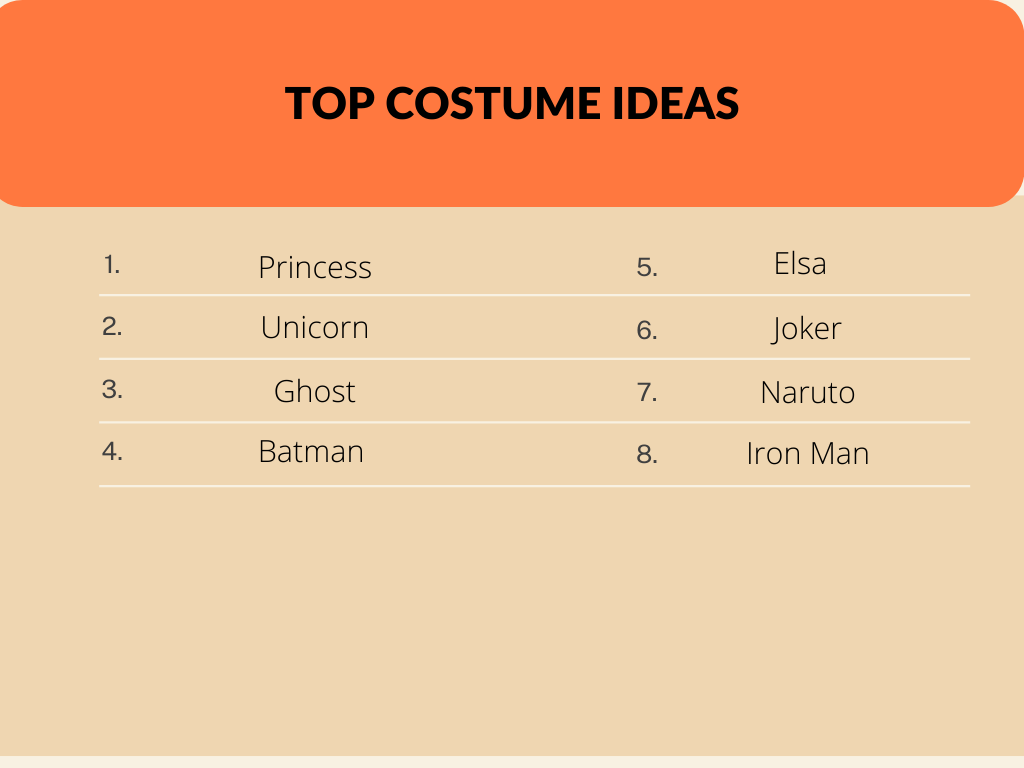Click the number 2. beside Unicorn
Image resolution: width=1024 pixels, height=768 pixels.
click(112, 327)
